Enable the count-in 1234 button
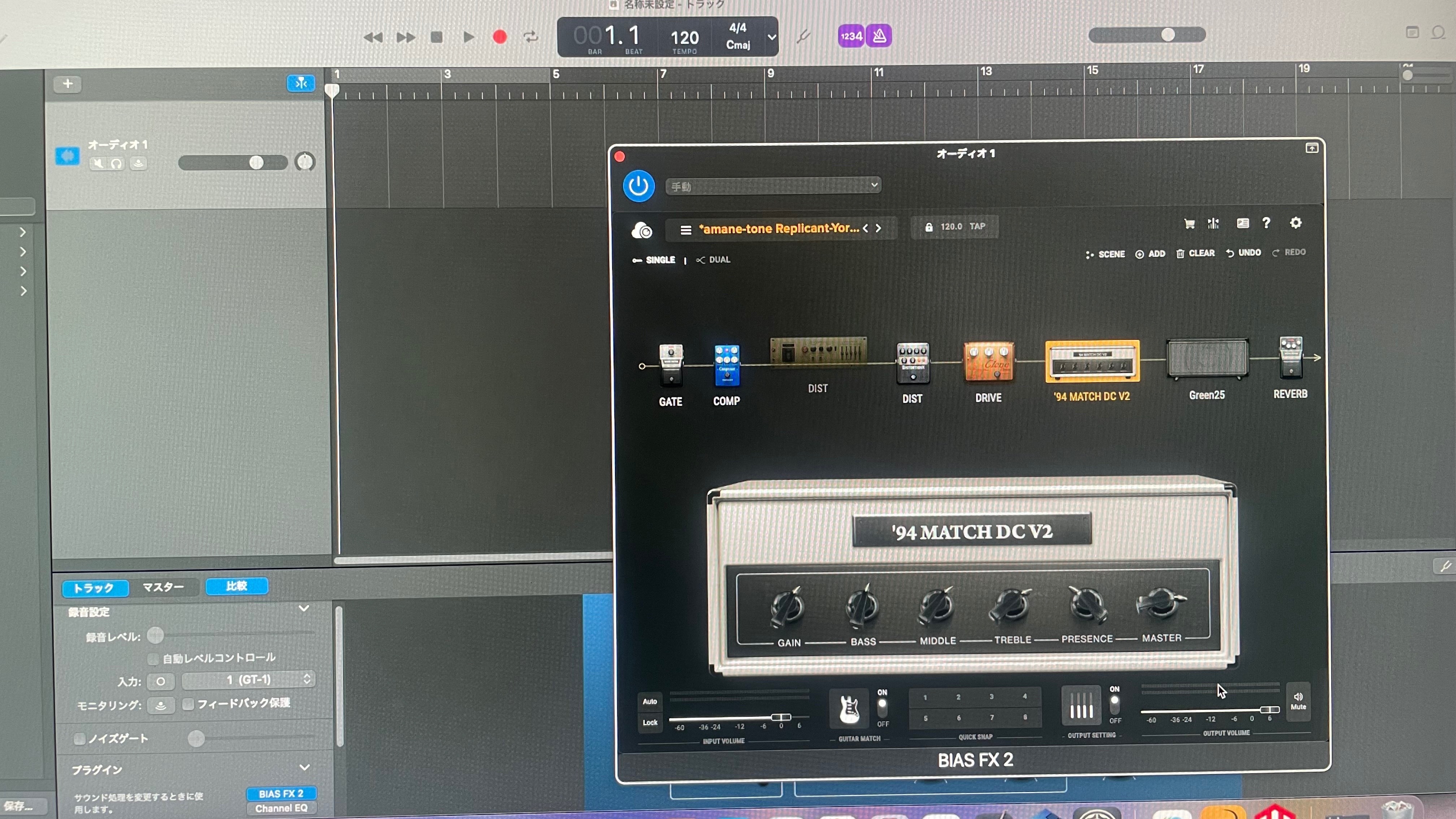The height and width of the screenshot is (819, 1456). coord(851,36)
